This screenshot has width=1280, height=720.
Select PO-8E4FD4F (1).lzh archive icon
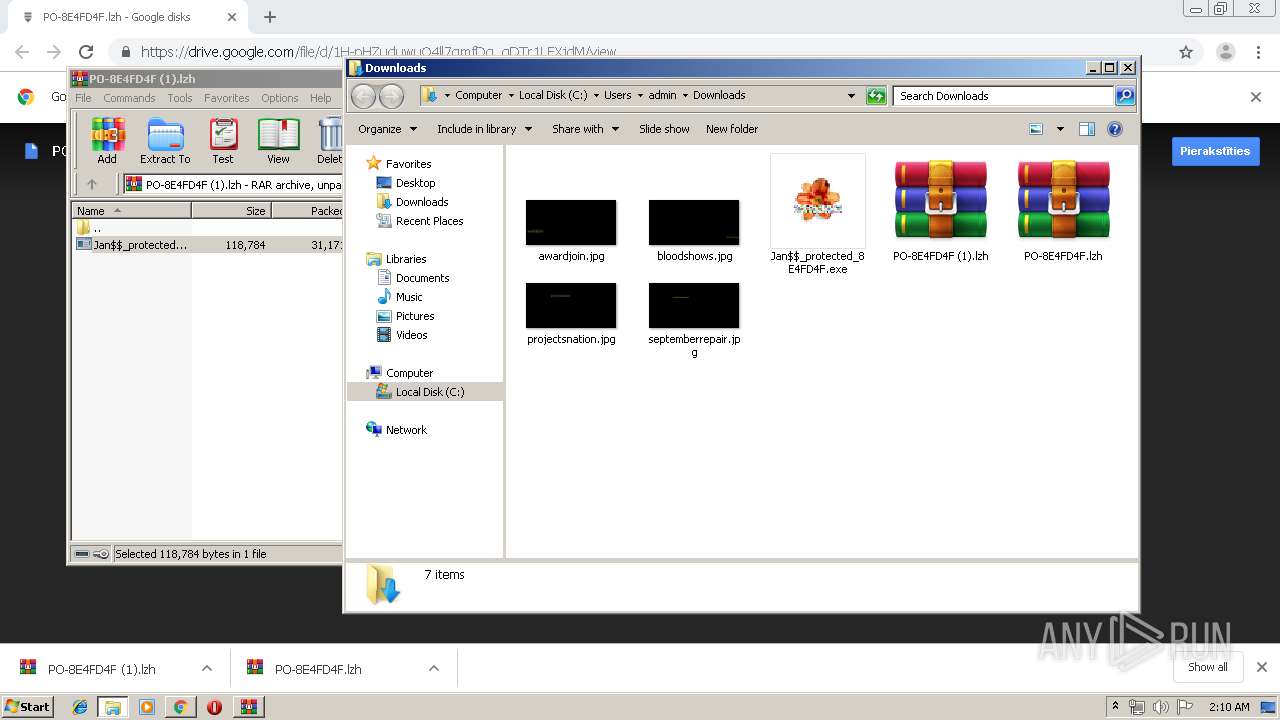pos(940,200)
